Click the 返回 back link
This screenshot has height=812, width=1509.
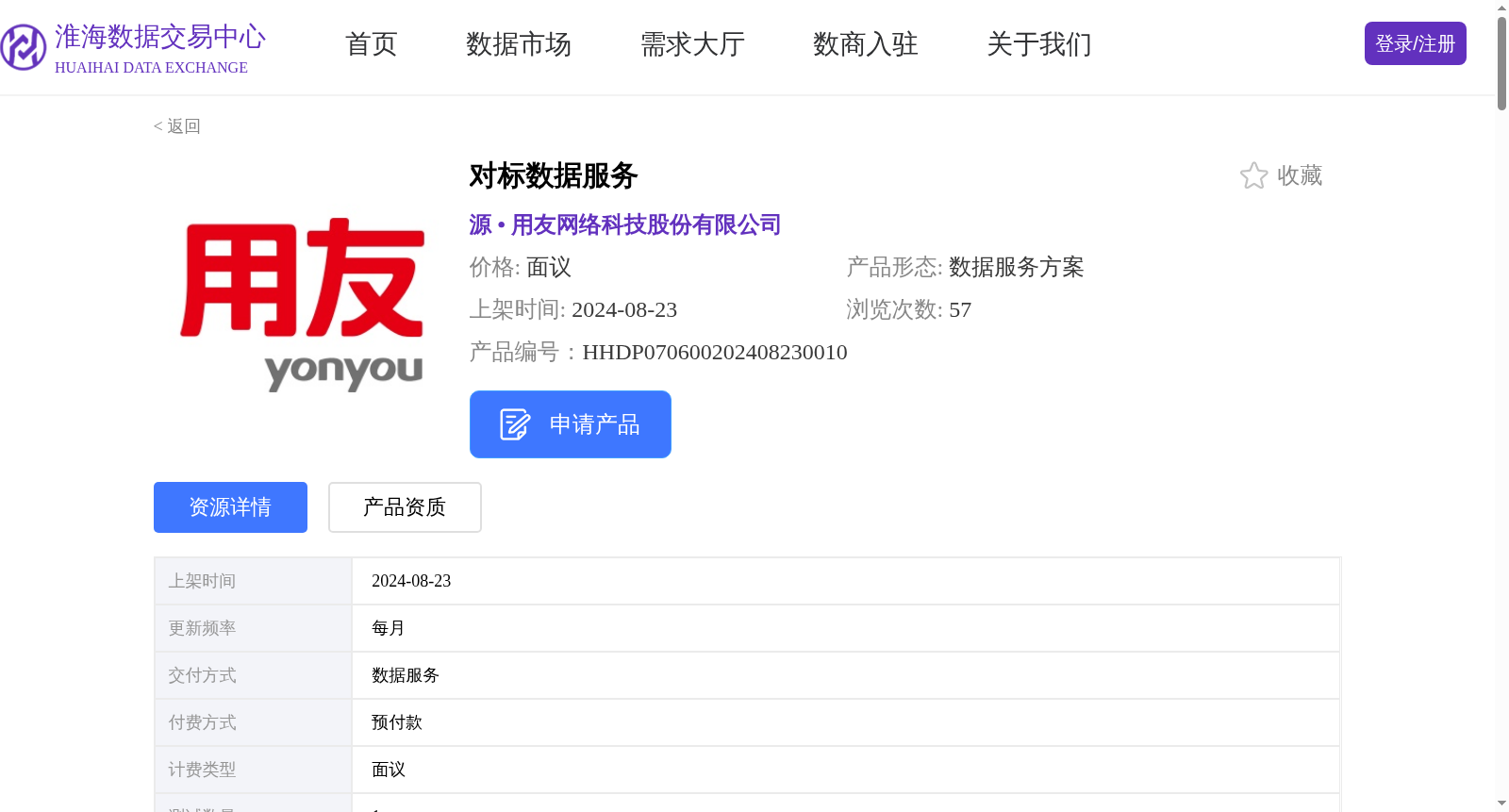177,126
